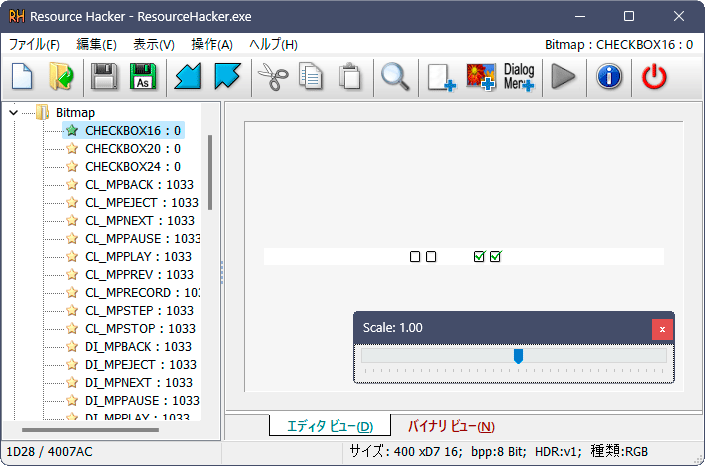Click the blue Scale slider thumb

click(518, 356)
